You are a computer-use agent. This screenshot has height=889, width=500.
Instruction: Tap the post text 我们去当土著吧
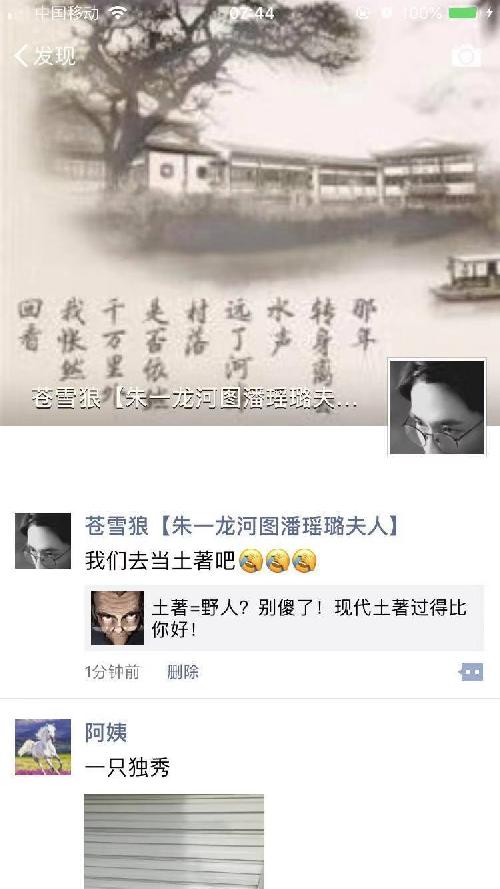click(x=160, y=561)
